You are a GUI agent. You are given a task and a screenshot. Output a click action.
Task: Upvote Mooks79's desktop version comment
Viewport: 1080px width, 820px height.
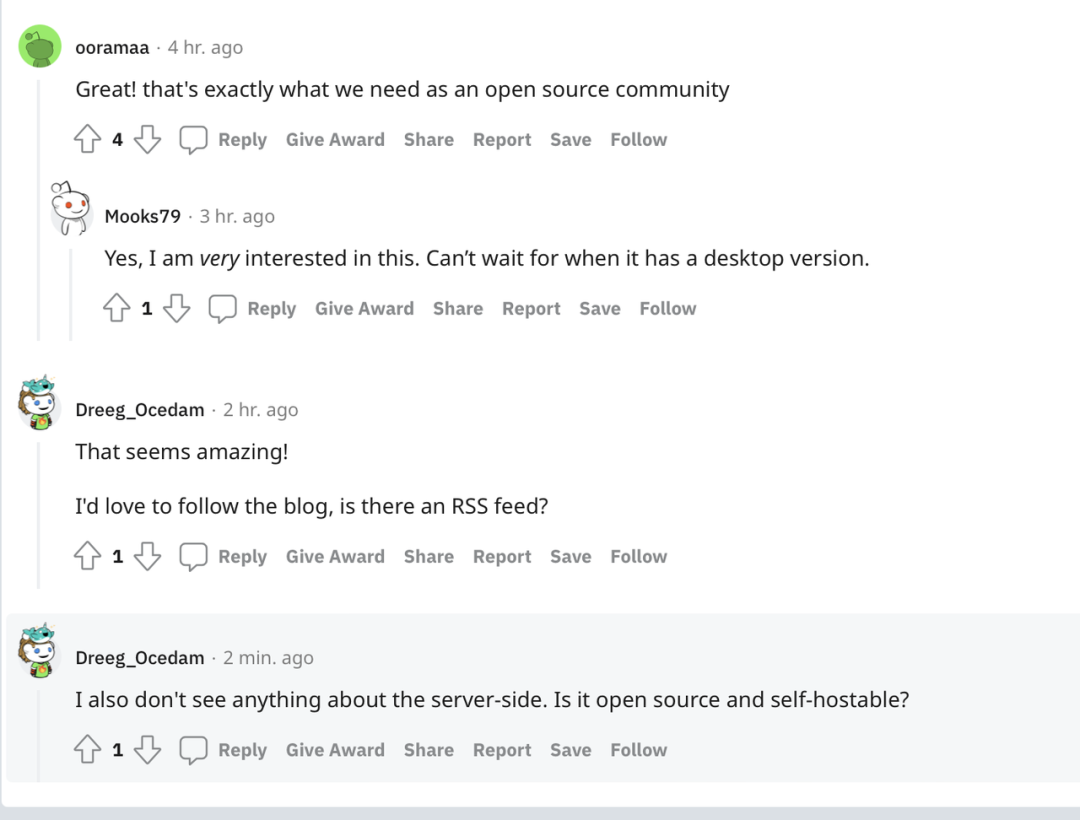coord(117,309)
